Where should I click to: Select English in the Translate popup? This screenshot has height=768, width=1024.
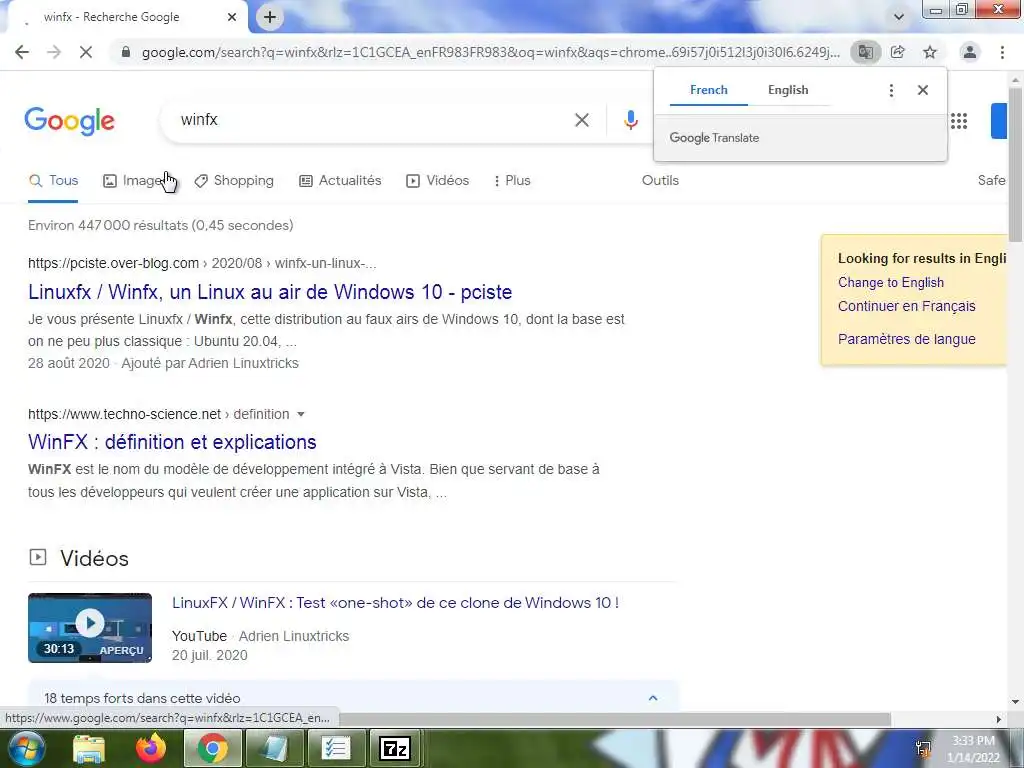click(x=788, y=90)
